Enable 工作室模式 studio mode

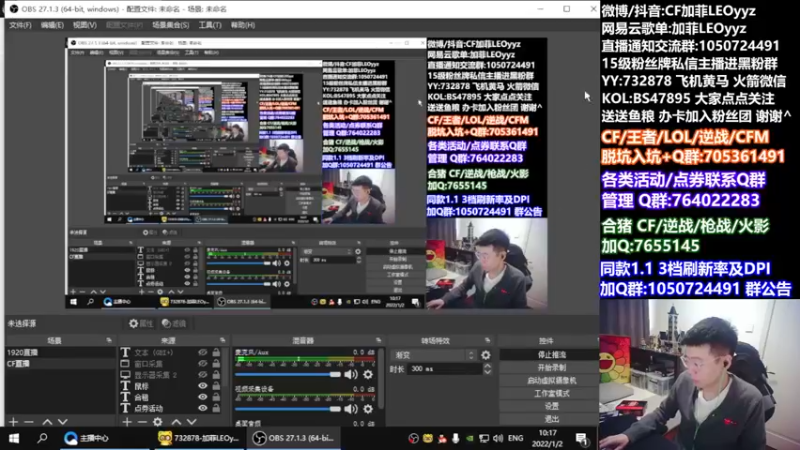click(551, 393)
